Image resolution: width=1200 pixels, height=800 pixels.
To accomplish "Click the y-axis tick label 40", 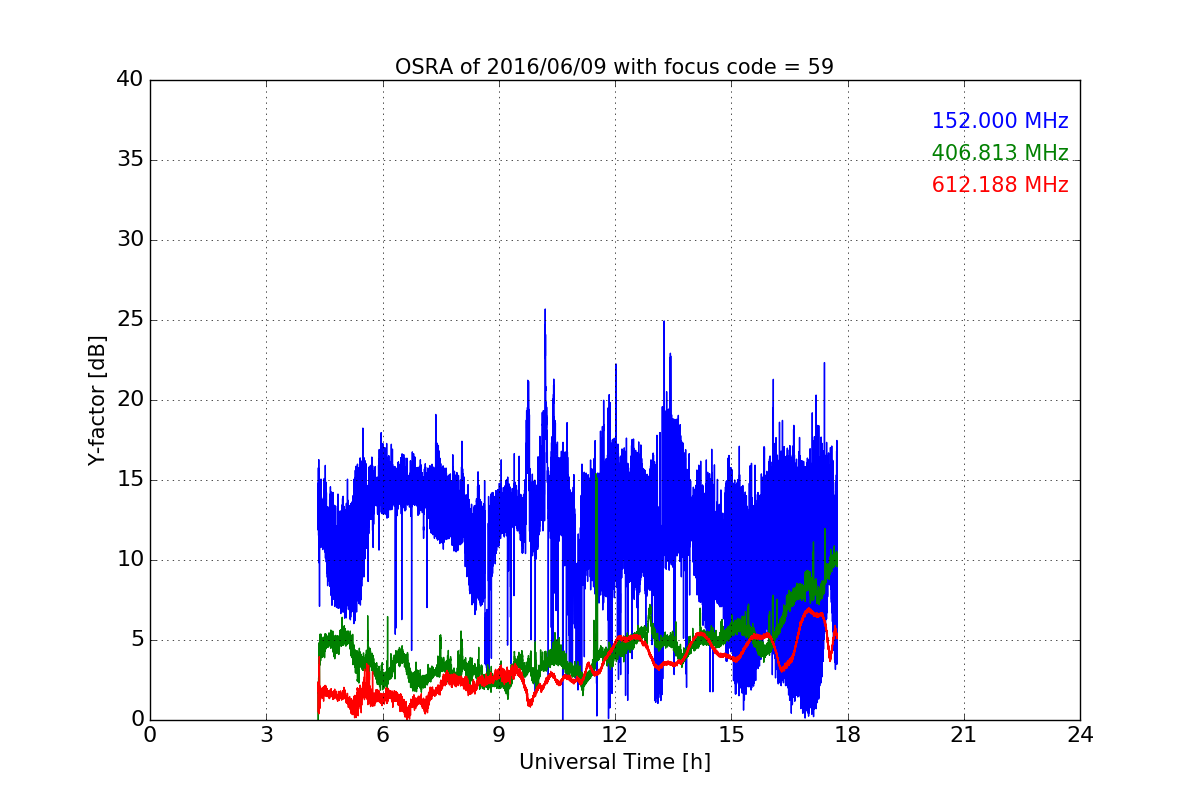I will point(129,80).
